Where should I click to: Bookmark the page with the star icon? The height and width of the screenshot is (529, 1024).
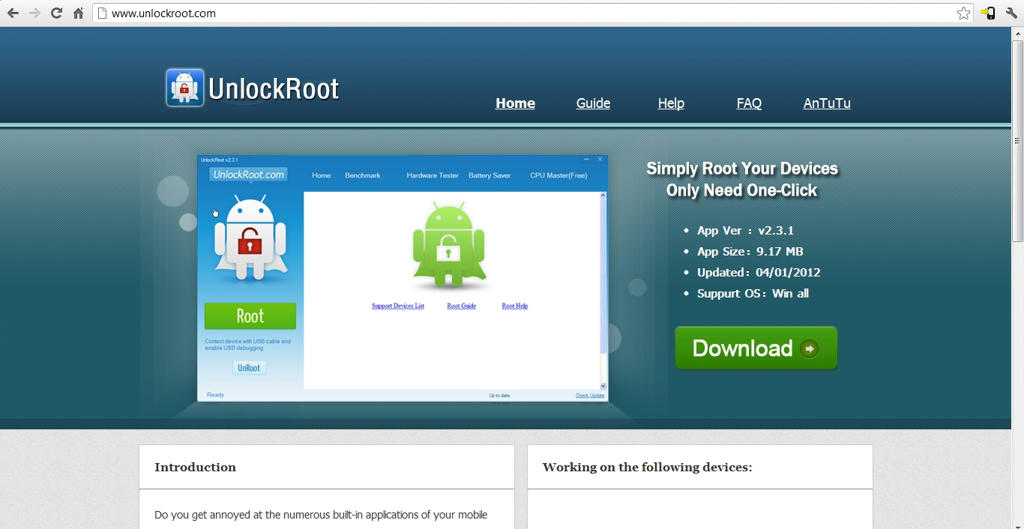(x=963, y=13)
